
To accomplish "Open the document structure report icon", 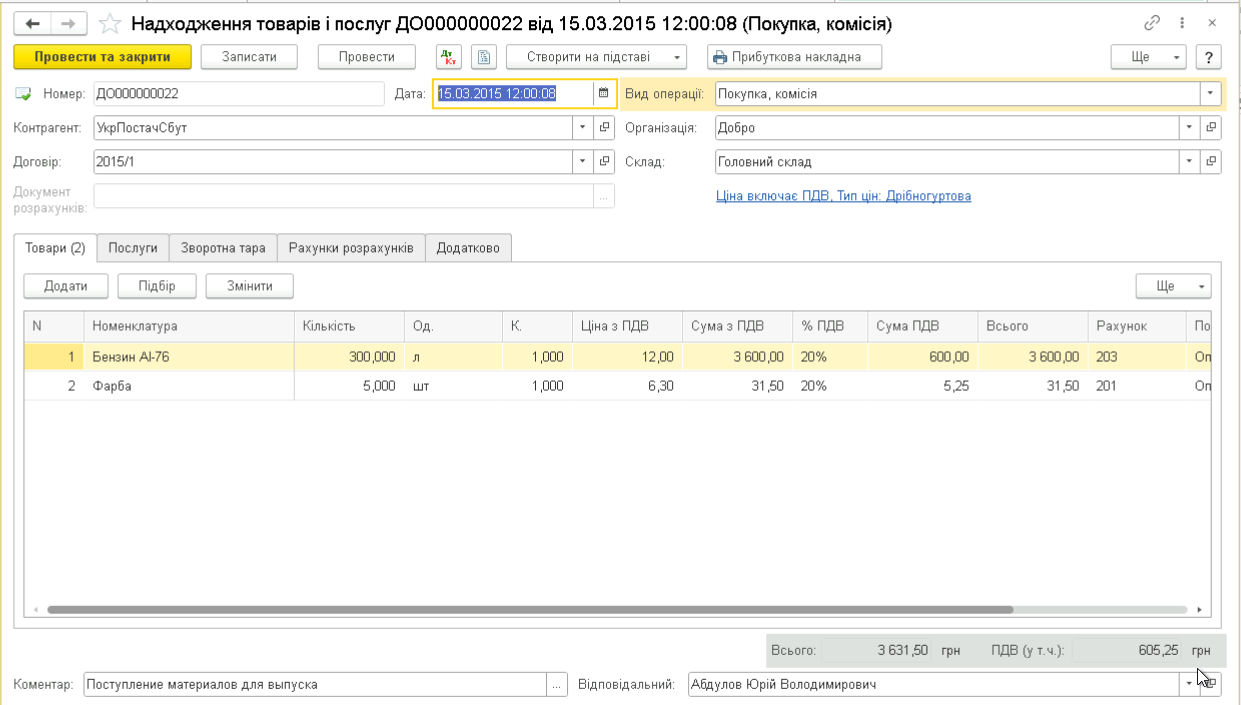I will pos(484,57).
